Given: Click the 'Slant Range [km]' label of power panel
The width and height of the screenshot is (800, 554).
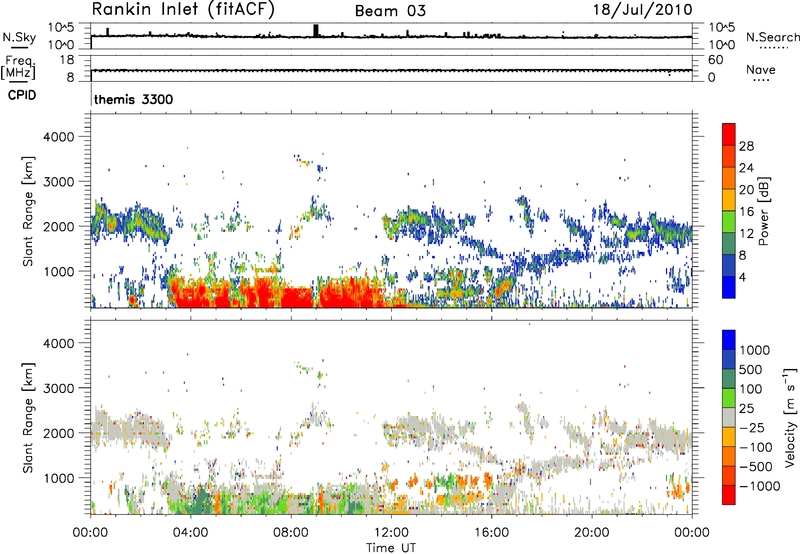Looking at the screenshot, I should pos(28,211).
